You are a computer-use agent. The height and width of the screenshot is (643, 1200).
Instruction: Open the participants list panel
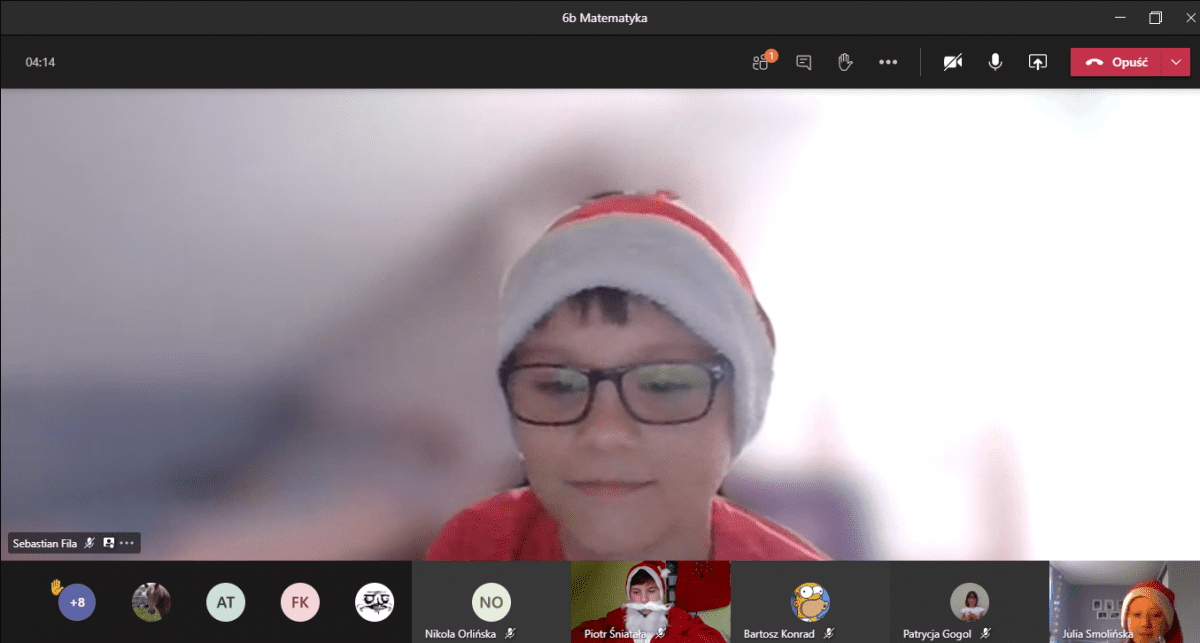click(762, 62)
